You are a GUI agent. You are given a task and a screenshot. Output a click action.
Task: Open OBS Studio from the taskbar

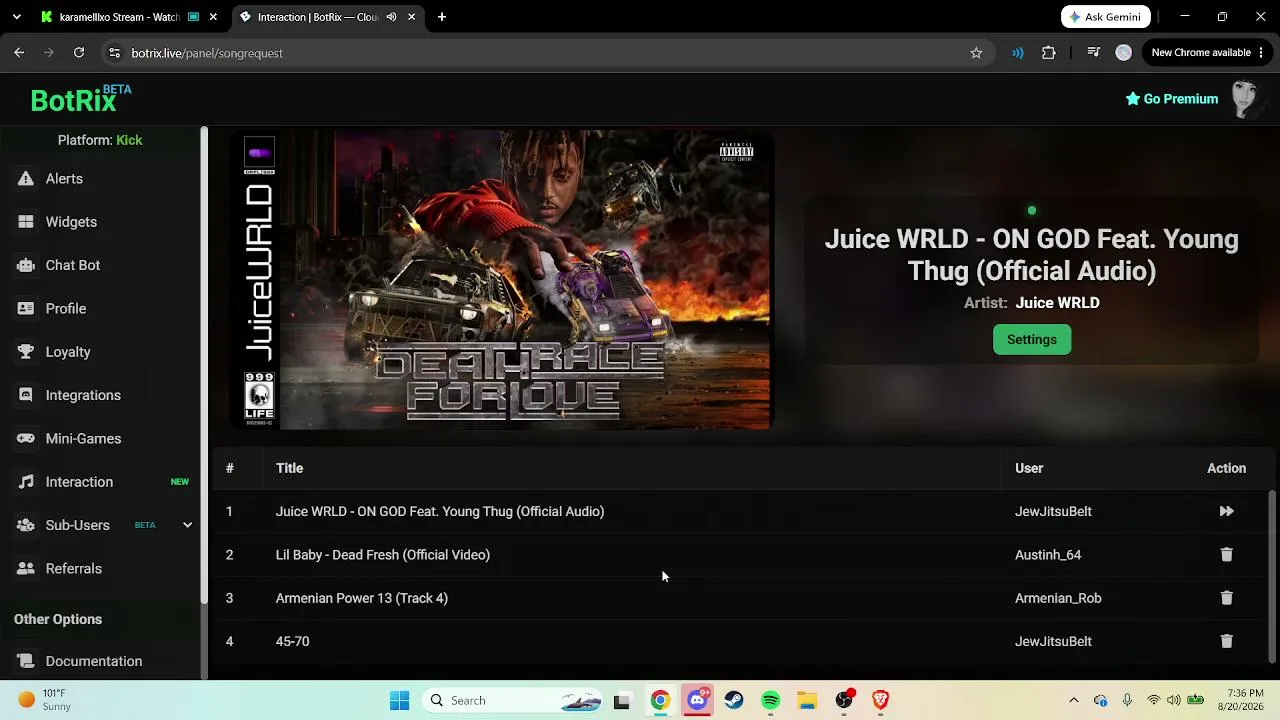click(x=844, y=700)
